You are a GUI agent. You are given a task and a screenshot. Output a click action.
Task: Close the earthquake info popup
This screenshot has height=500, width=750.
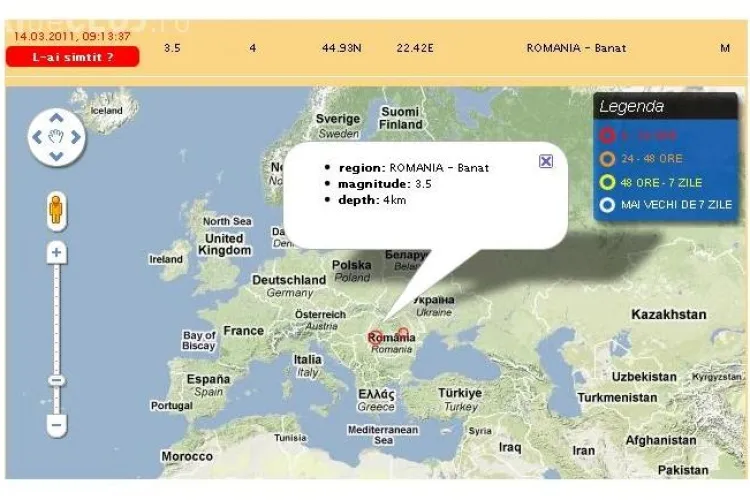546,161
